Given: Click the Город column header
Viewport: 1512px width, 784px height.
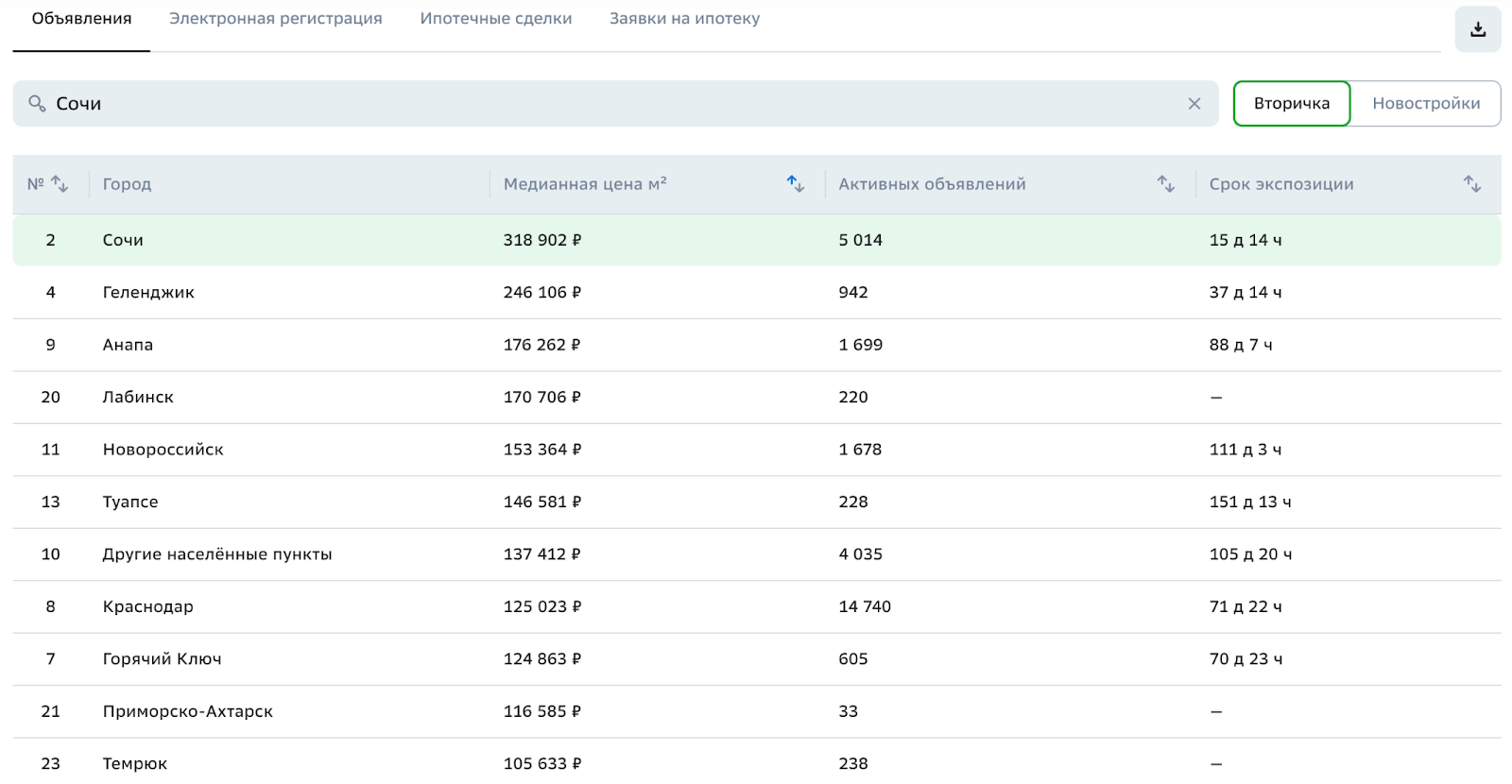Looking at the screenshot, I should [x=127, y=184].
